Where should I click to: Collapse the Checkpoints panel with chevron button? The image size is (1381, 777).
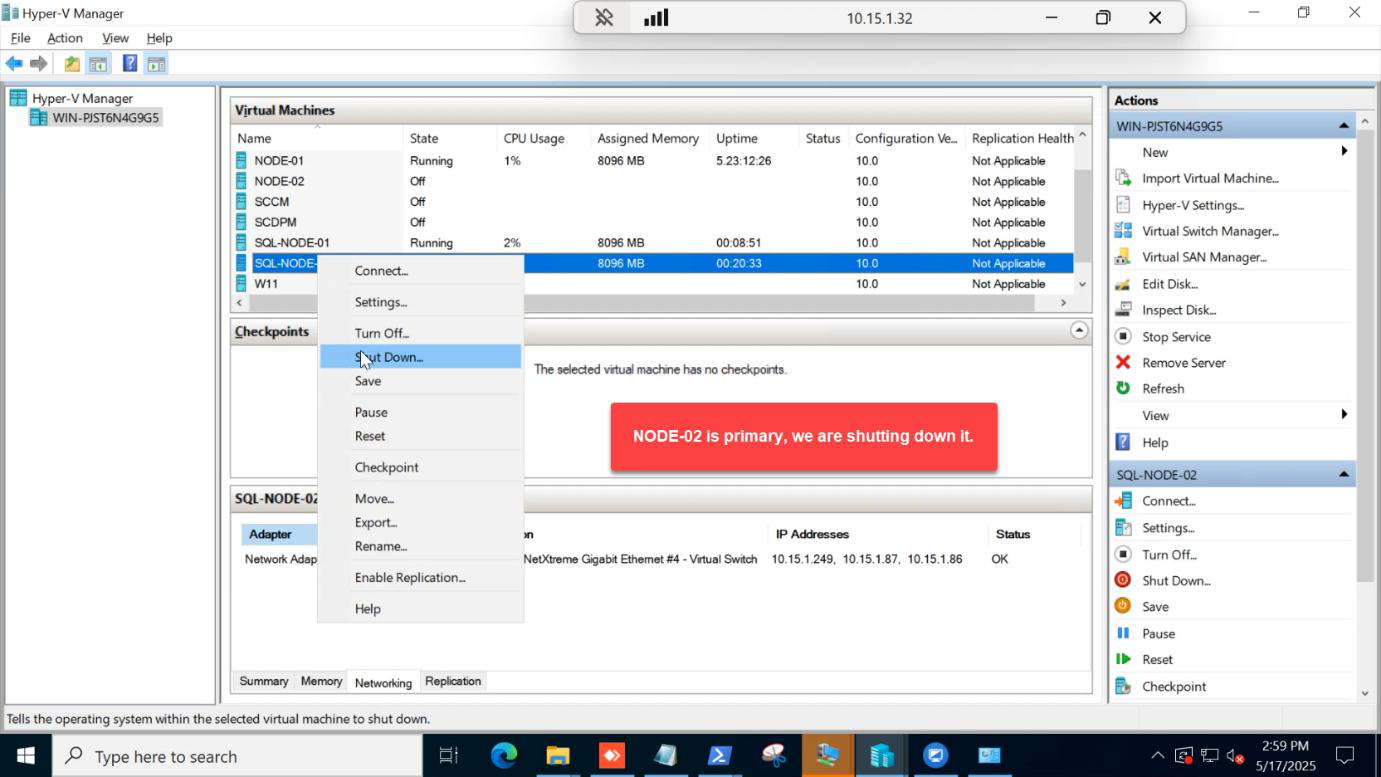click(1078, 330)
